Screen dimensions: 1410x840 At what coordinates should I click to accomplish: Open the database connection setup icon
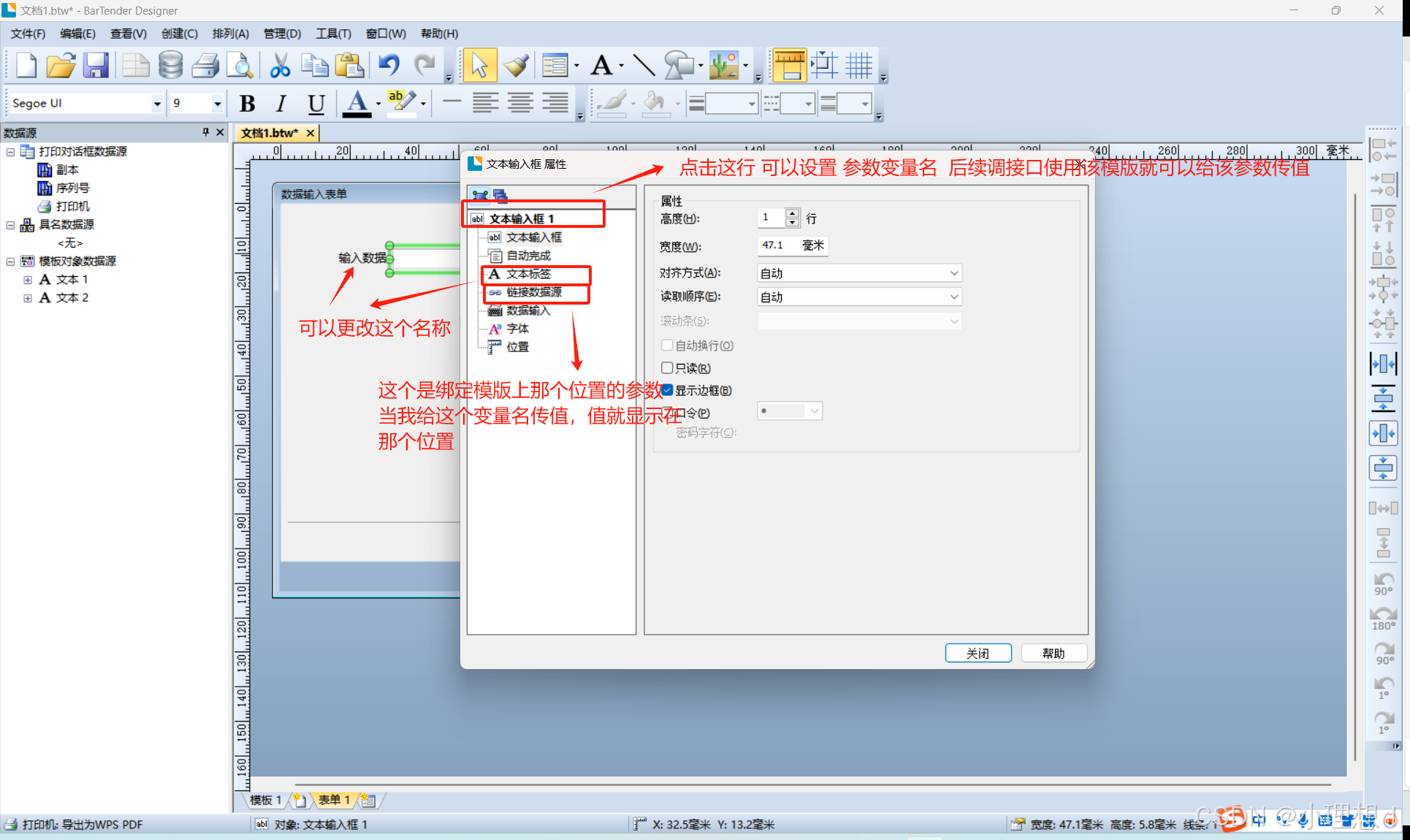pyautogui.click(x=170, y=66)
